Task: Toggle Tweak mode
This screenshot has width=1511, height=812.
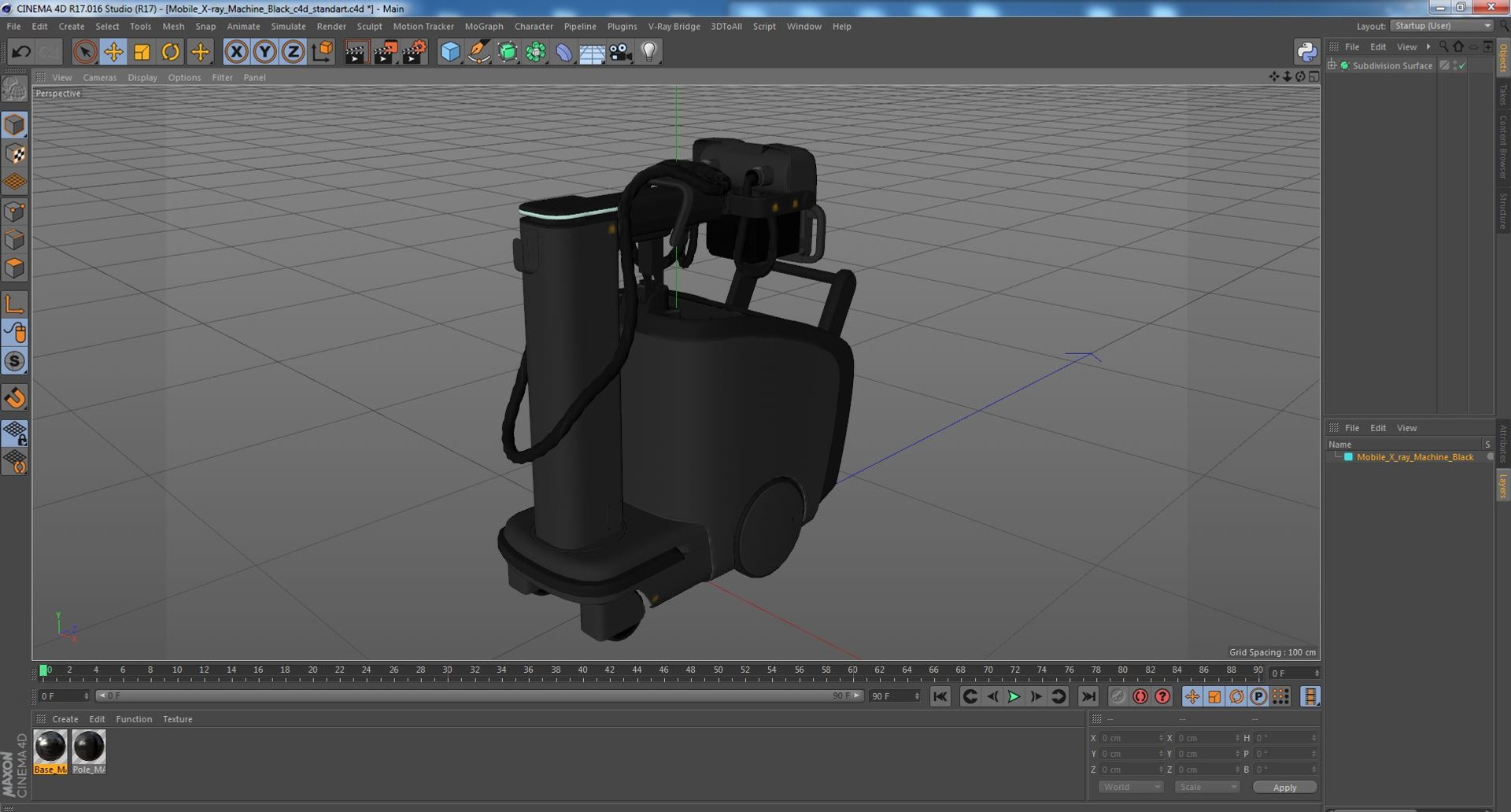Action: pyautogui.click(x=14, y=333)
